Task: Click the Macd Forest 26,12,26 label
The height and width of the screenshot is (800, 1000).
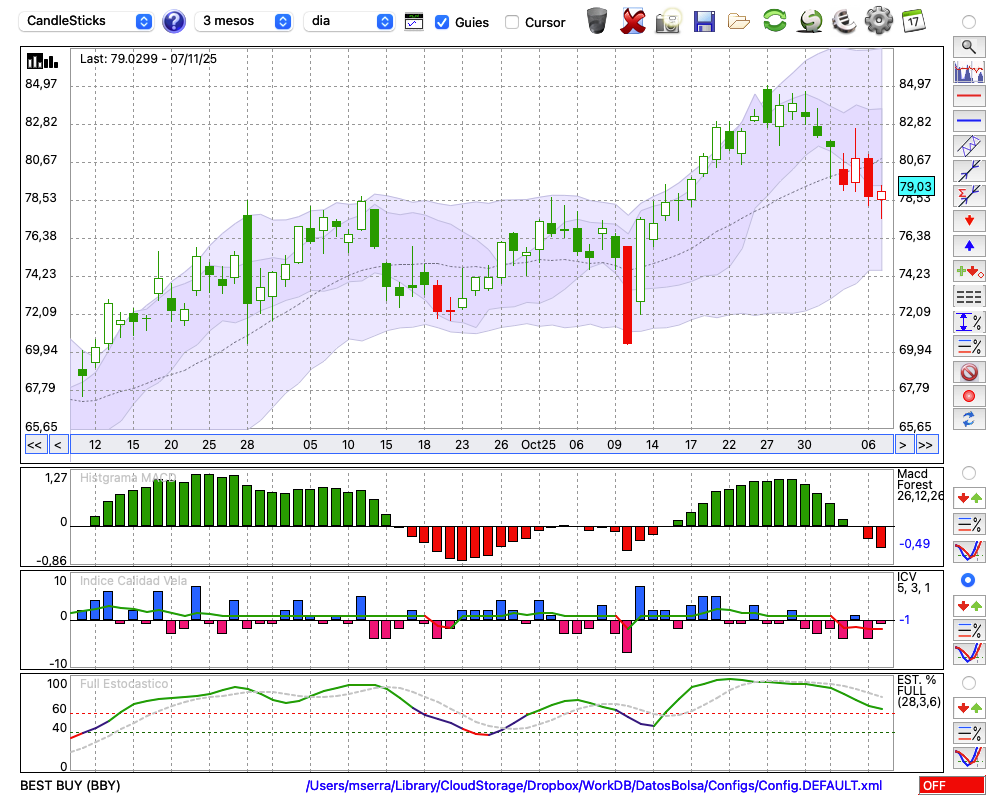Action: (x=920, y=485)
